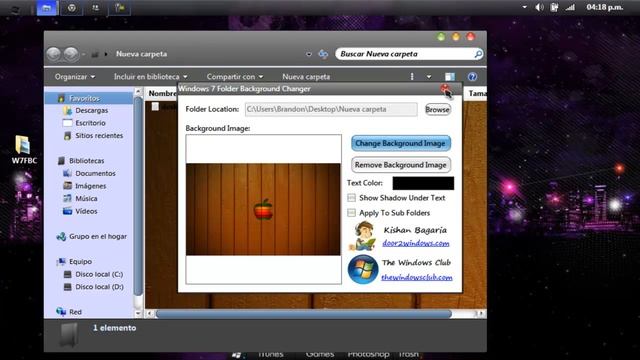
Task: Open Incluir en biblioteca dropdown
Action: pos(151,77)
